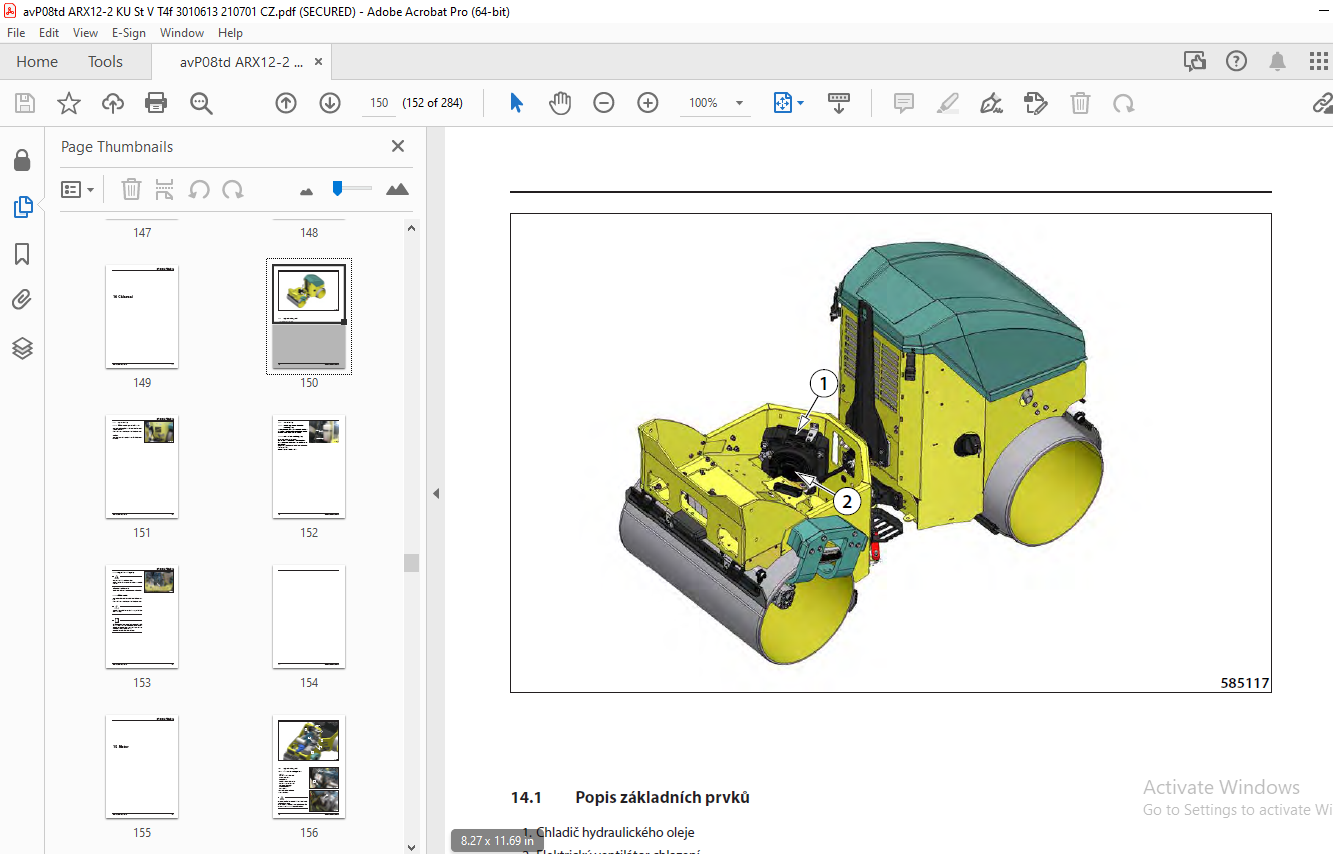Viewport: 1333px width, 854px height.
Task: Click the stamp/edit tool icon
Action: pyautogui.click(x=1036, y=103)
